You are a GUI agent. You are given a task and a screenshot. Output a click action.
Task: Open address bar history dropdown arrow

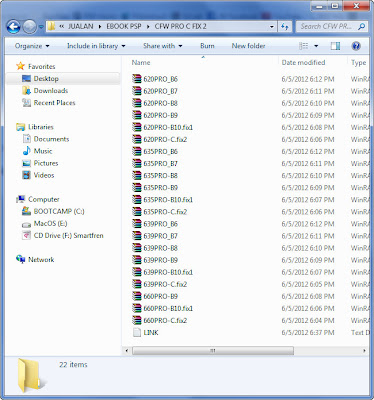pyautogui.click(x=272, y=27)
